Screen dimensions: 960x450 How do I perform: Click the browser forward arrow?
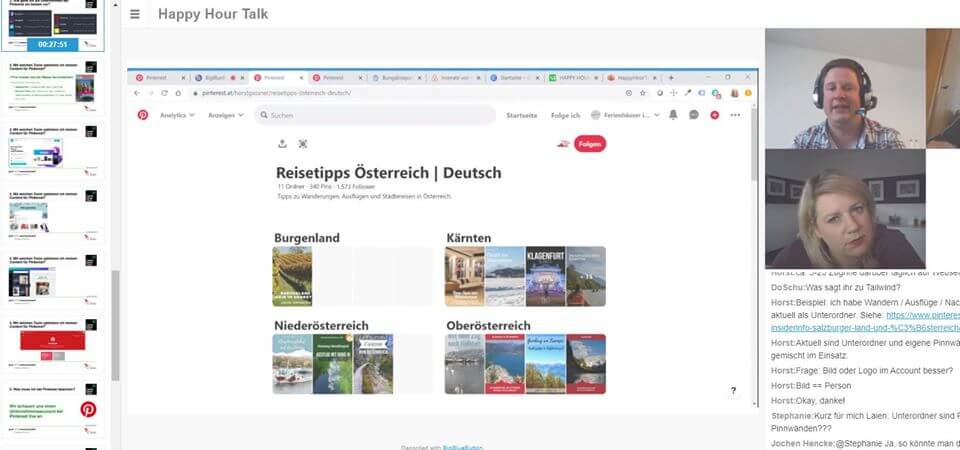pyautogui.click(x=151, y=93)
